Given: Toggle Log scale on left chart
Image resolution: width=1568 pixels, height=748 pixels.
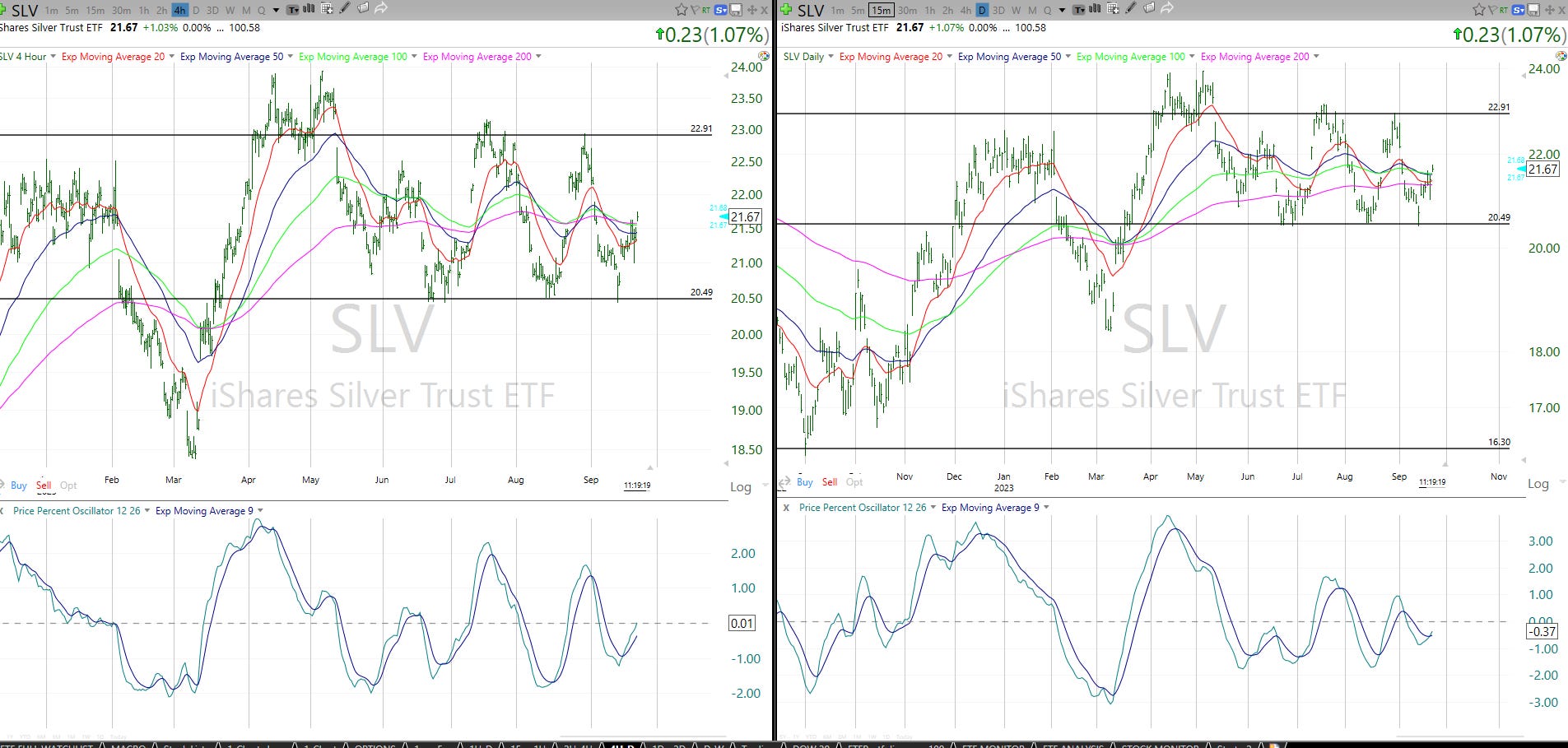Looking at the screenshot, I should [x=740, y=487].
